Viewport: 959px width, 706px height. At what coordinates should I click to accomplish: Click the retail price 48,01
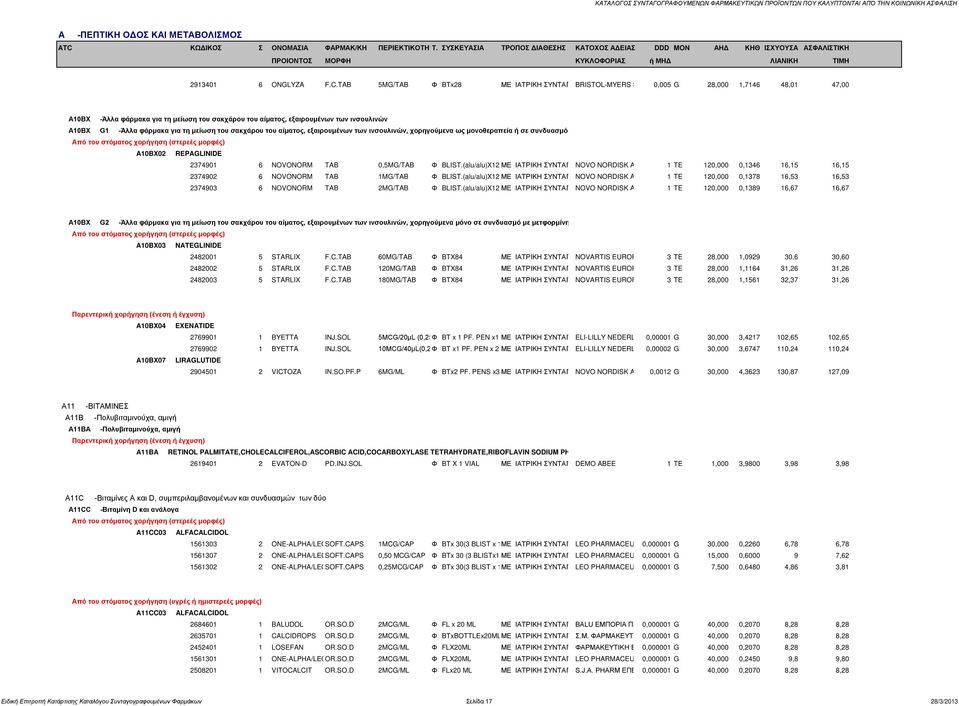pyautogui.click(x=789, y=85)
